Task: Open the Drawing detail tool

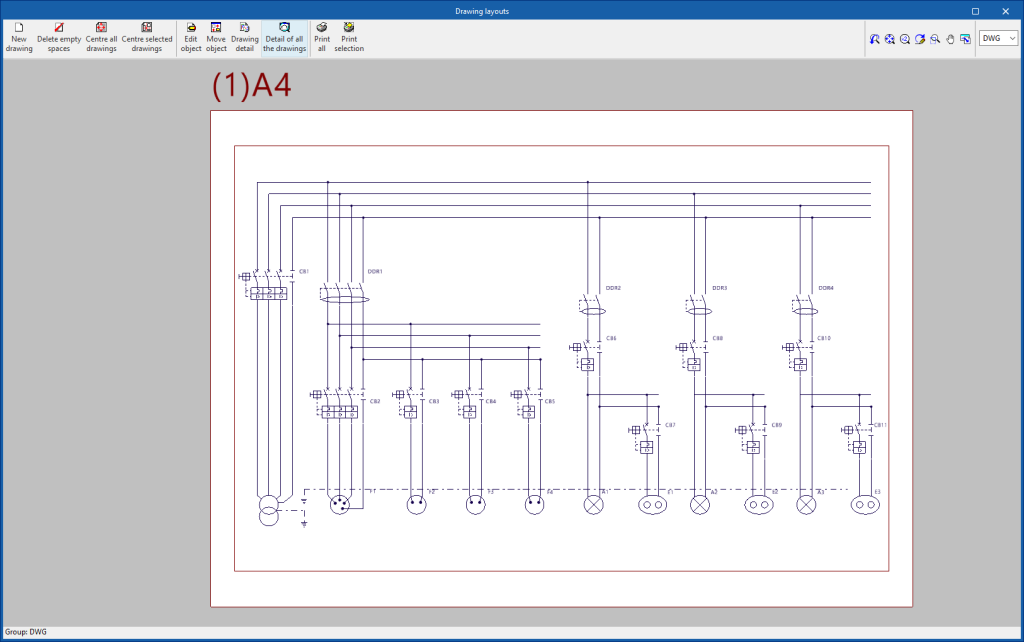Action: pyautogui.click(x=244, y=36)
